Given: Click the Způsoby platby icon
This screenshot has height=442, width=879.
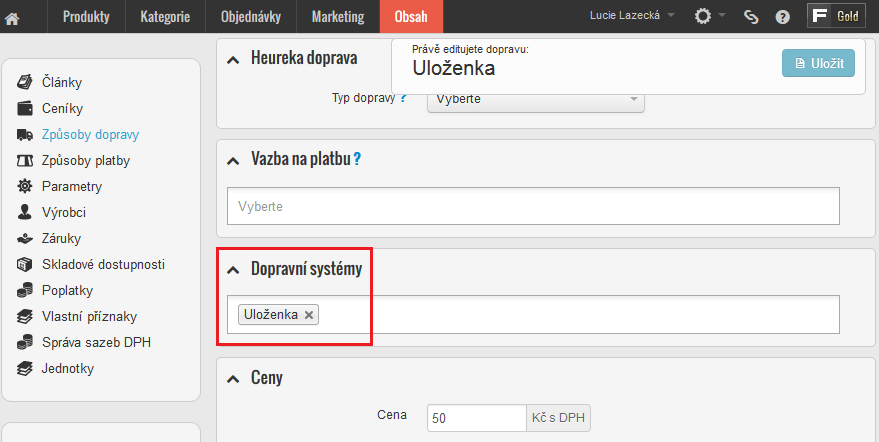Looking at the screenshot, I should point(25,160).
